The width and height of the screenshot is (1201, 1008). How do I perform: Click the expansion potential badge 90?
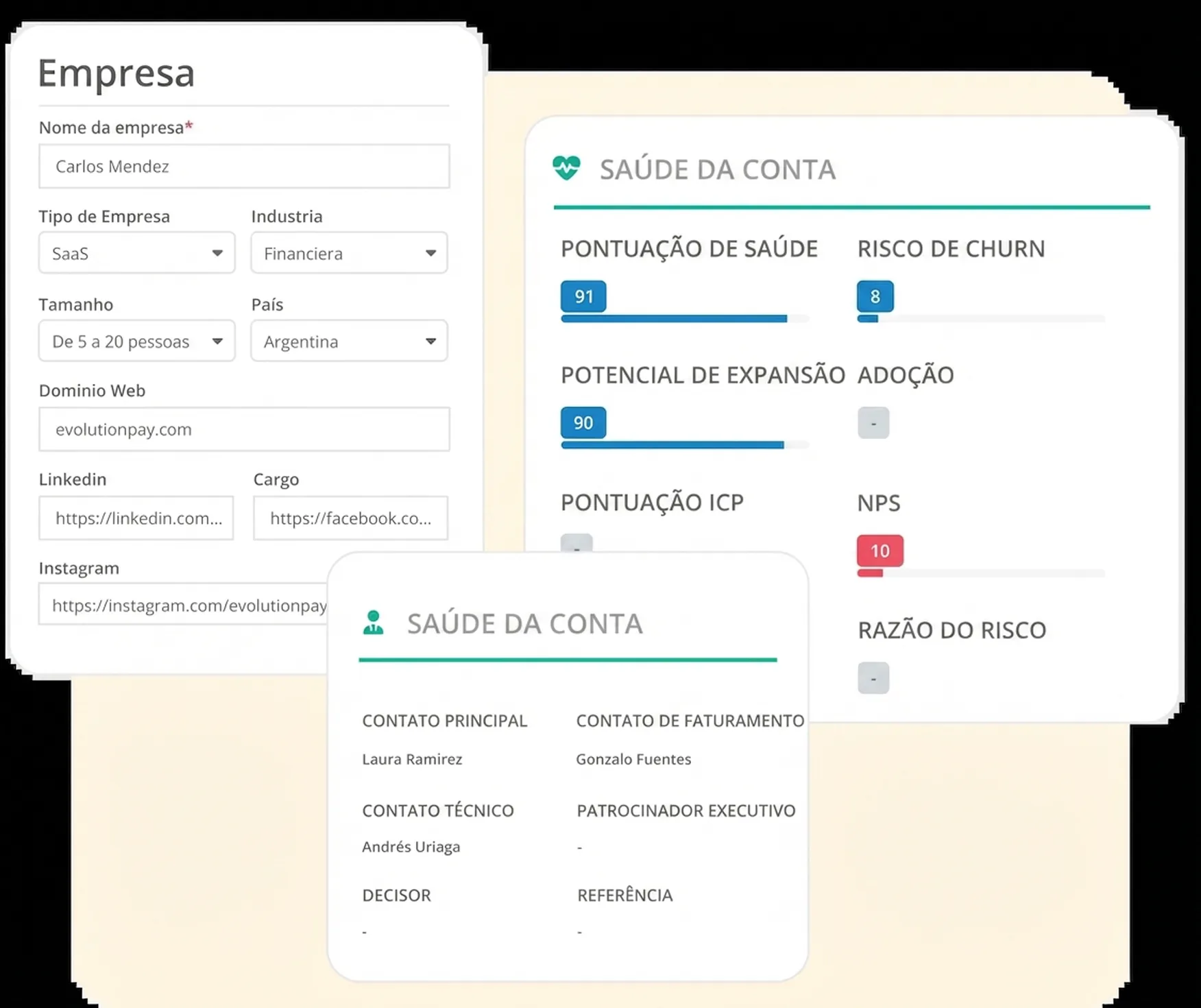point(583,422)
